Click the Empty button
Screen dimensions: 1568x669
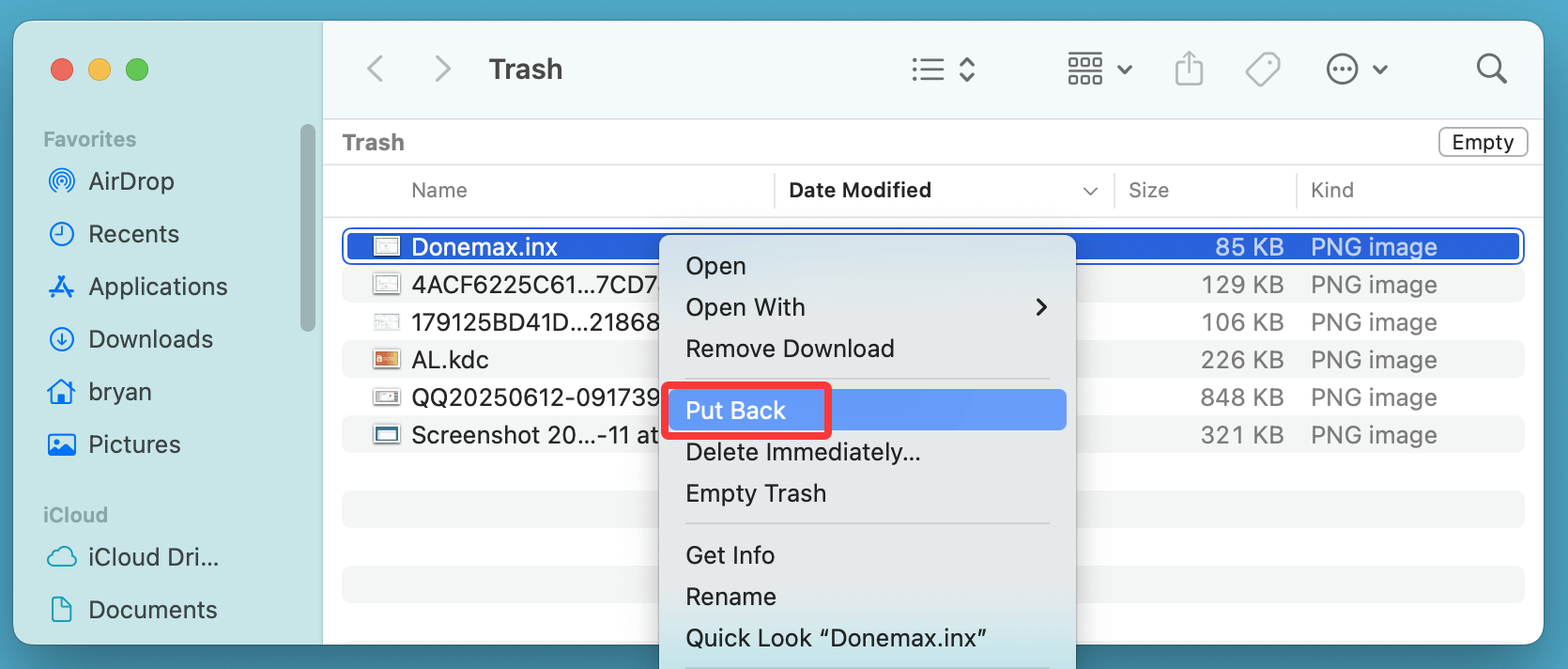tap(1483, 142)
